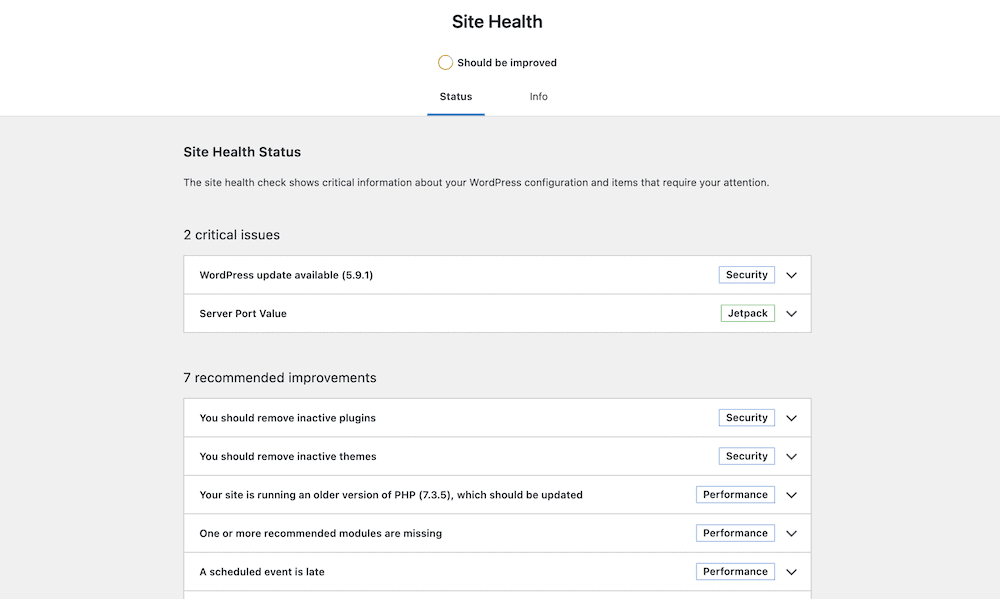This screenshot has height=599, width=1000.
Task: Click the Jetpack badge on Server Port Value row
Action: [x=747, y=313]
